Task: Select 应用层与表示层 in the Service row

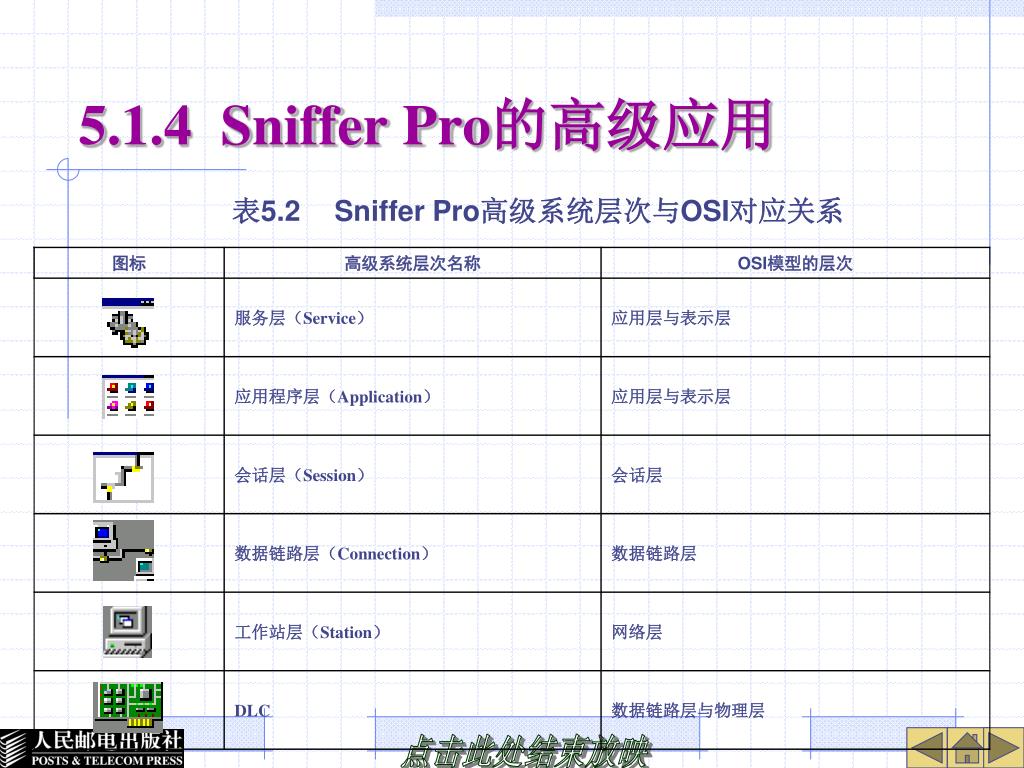Action: 671,318
